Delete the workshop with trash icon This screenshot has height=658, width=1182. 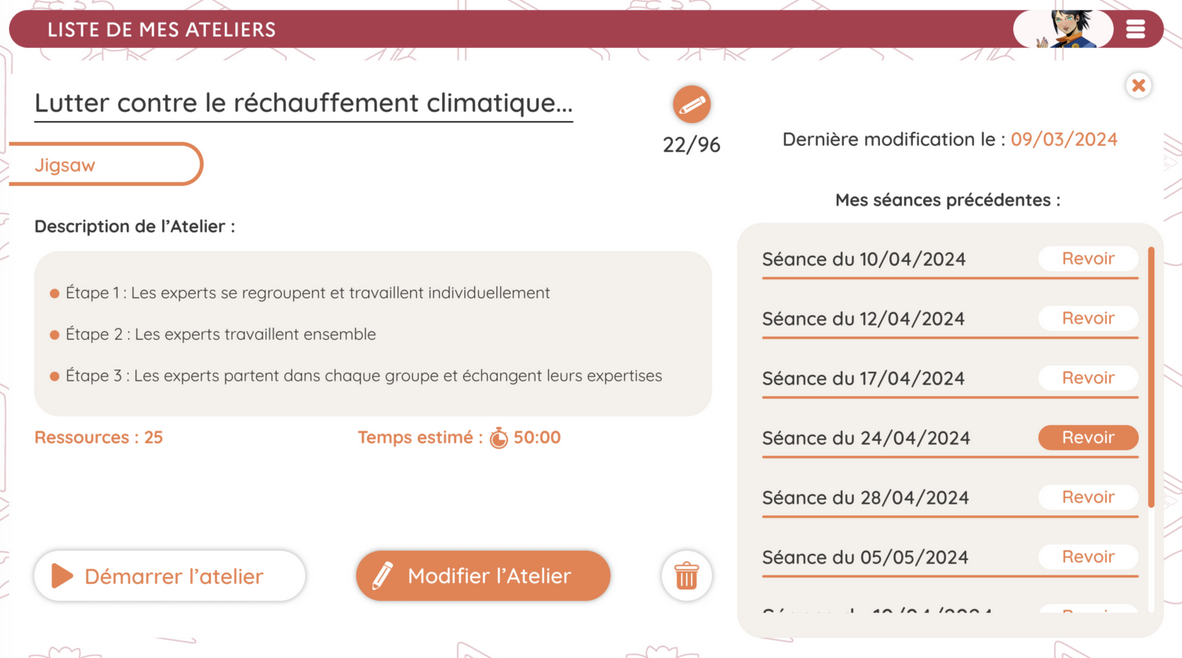pyautogui.click(x=686, y=576)
